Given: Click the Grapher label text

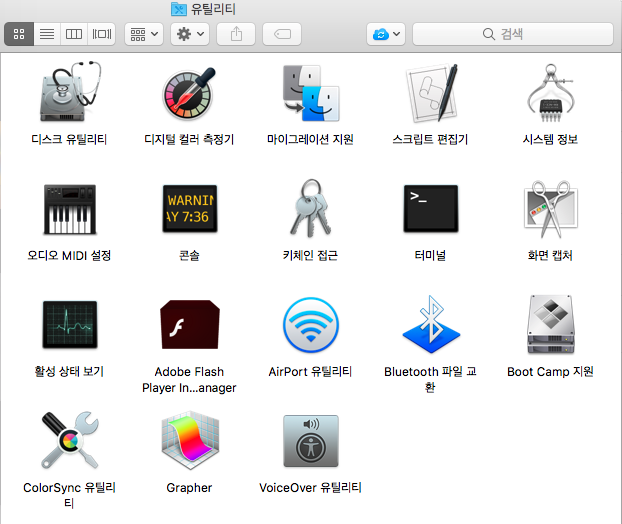Looking at the screenshot, I should [189, 488].
